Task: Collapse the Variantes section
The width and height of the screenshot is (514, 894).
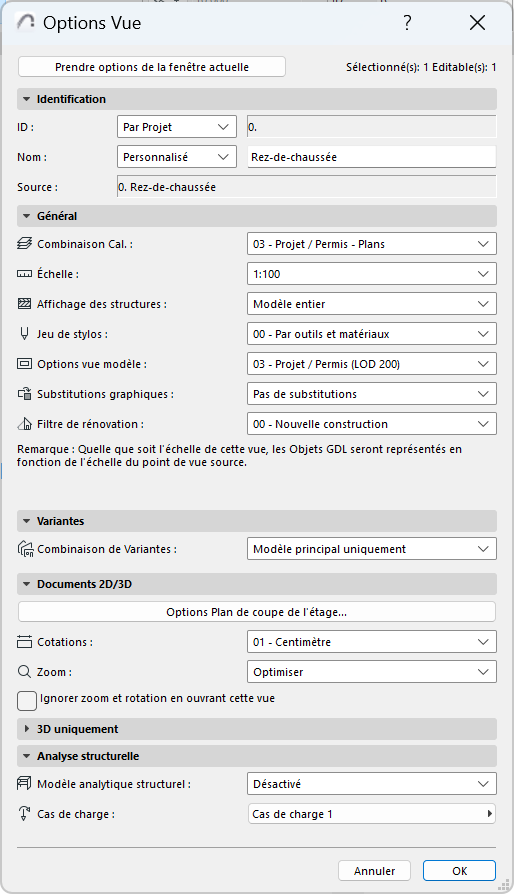Action: [257, 521]
